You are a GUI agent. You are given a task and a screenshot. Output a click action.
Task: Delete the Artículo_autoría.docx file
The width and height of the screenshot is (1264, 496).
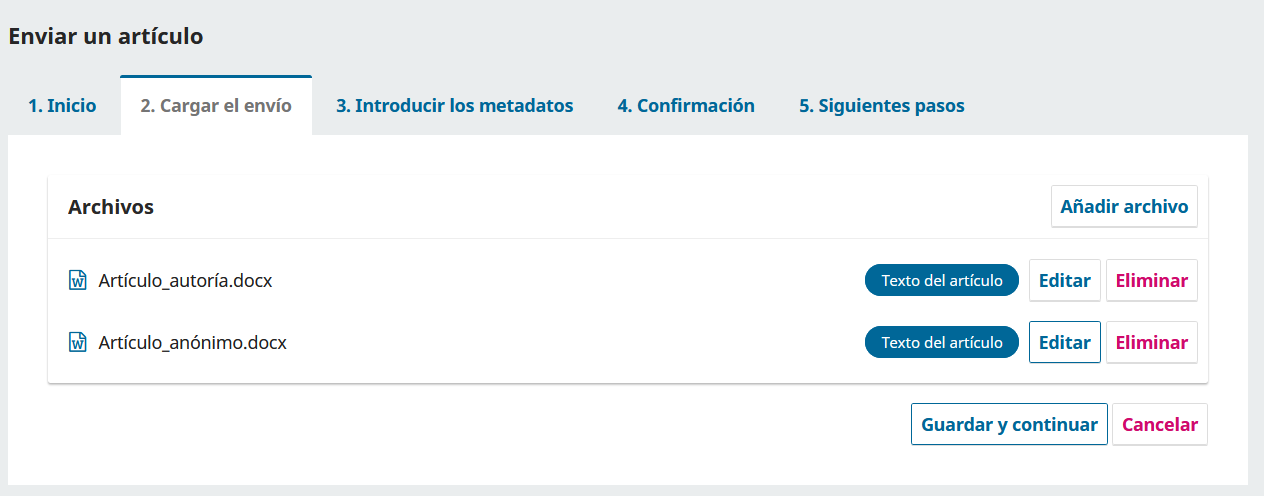tap(1151, 280)
